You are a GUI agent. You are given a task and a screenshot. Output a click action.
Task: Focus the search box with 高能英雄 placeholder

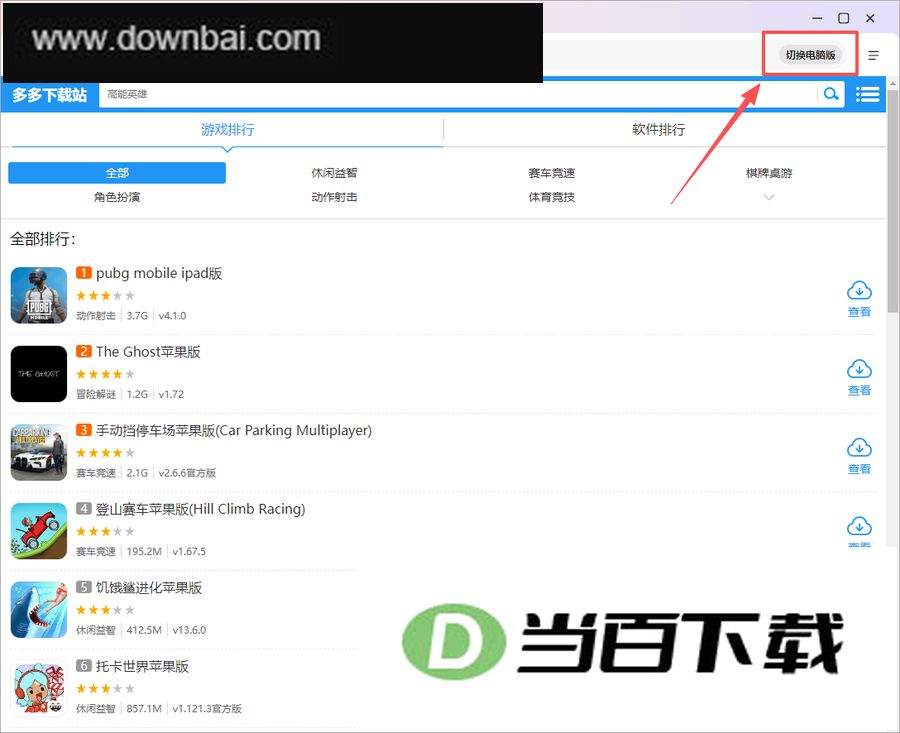coord(458,94)
